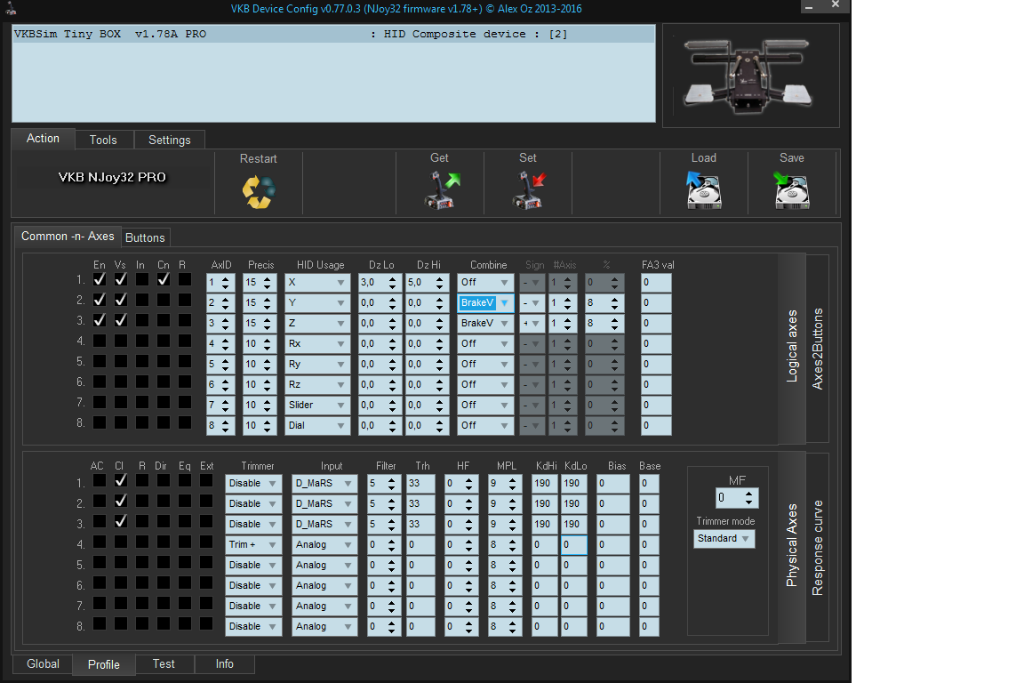Click the Restart recycle-arrows icon
The height and width of the screenshot is (683, 1024).
258,192
